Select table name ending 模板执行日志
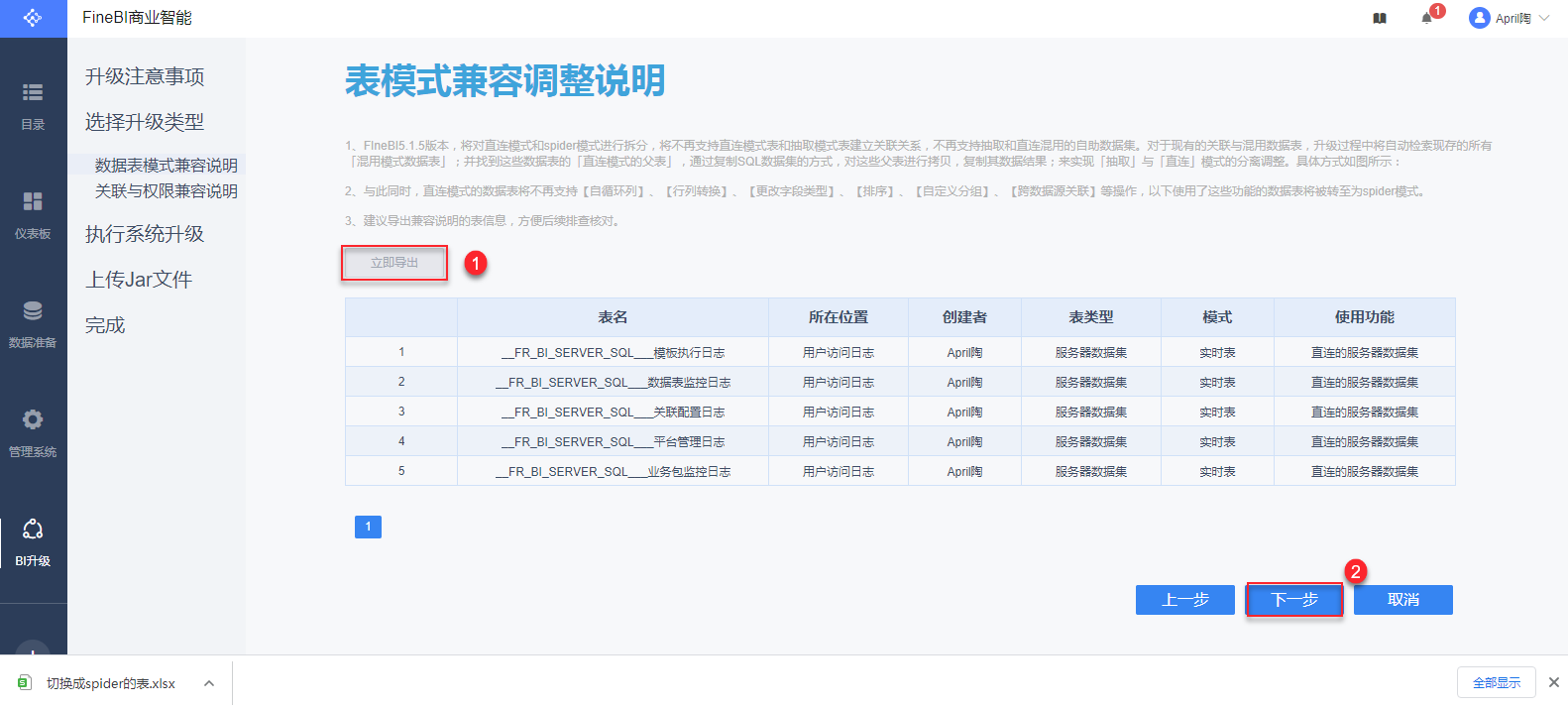 tap(613, 352)
